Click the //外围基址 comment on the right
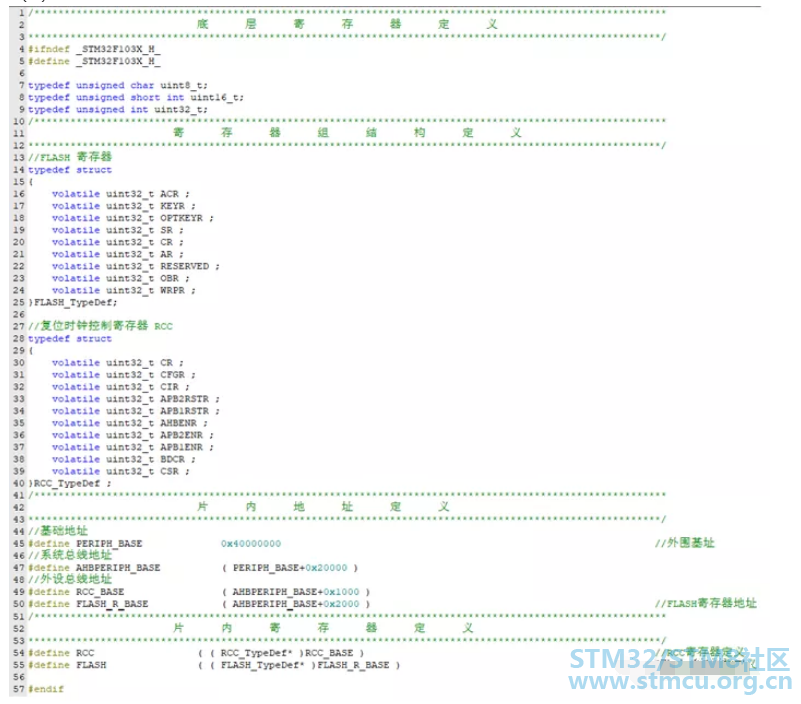Image resolution: width=801 pixels, height=704 pixels. pyautogui.click(x=685, y=543)
